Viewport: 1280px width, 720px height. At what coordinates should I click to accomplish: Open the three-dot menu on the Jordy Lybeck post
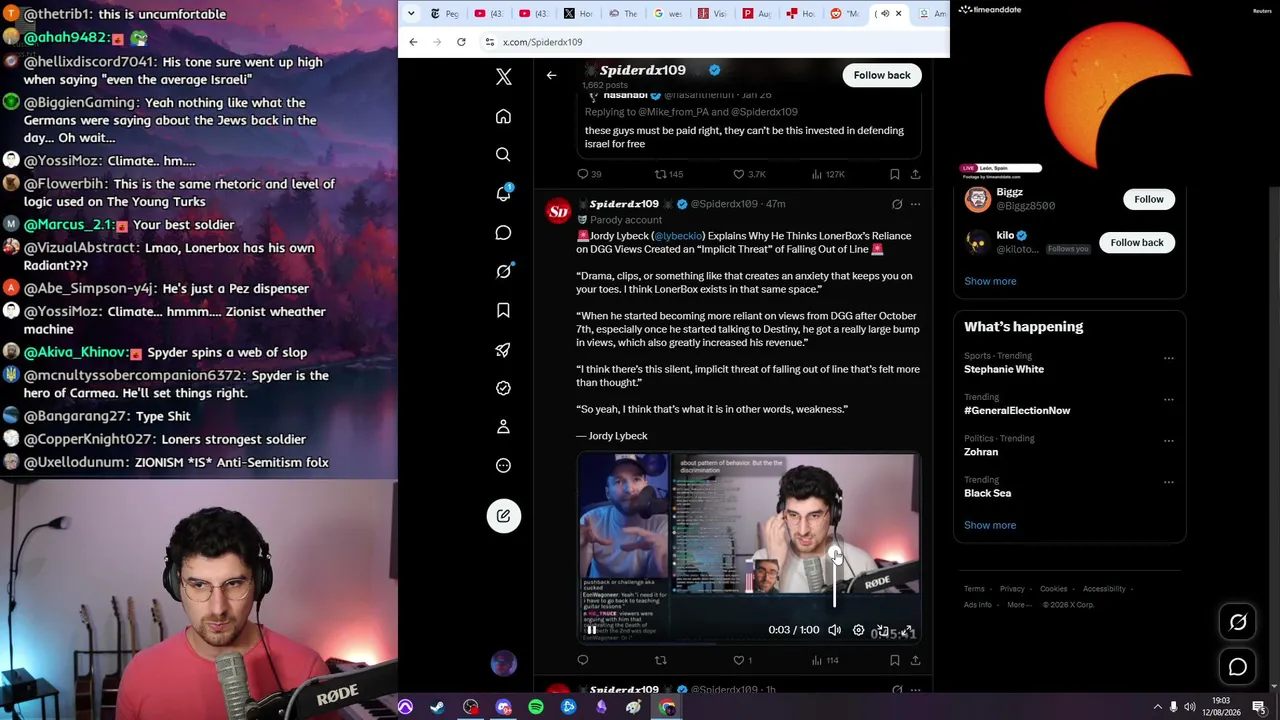[x=915, y=204]
